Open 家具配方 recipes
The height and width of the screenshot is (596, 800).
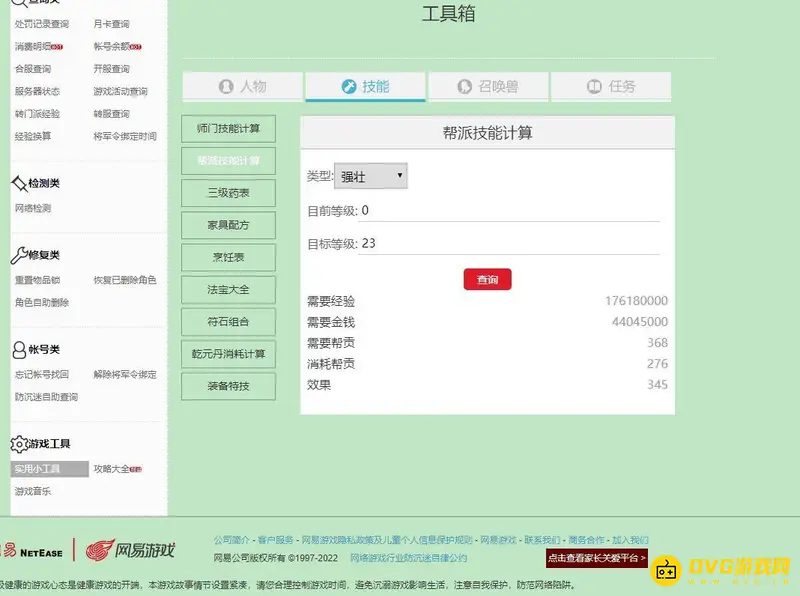click(228, 225)
